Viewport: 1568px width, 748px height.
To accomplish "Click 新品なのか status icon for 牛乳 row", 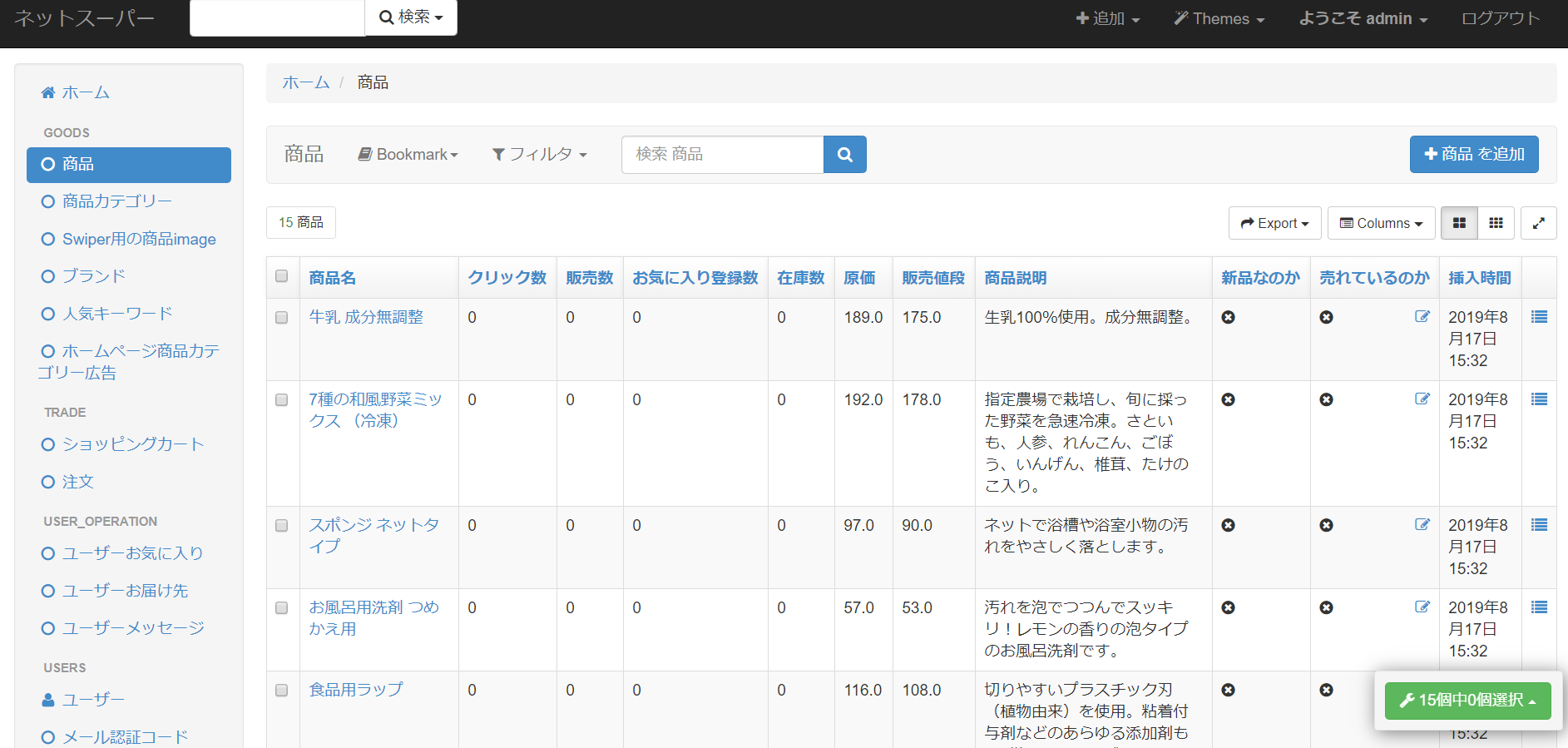I will click(x=1228, y=317).
